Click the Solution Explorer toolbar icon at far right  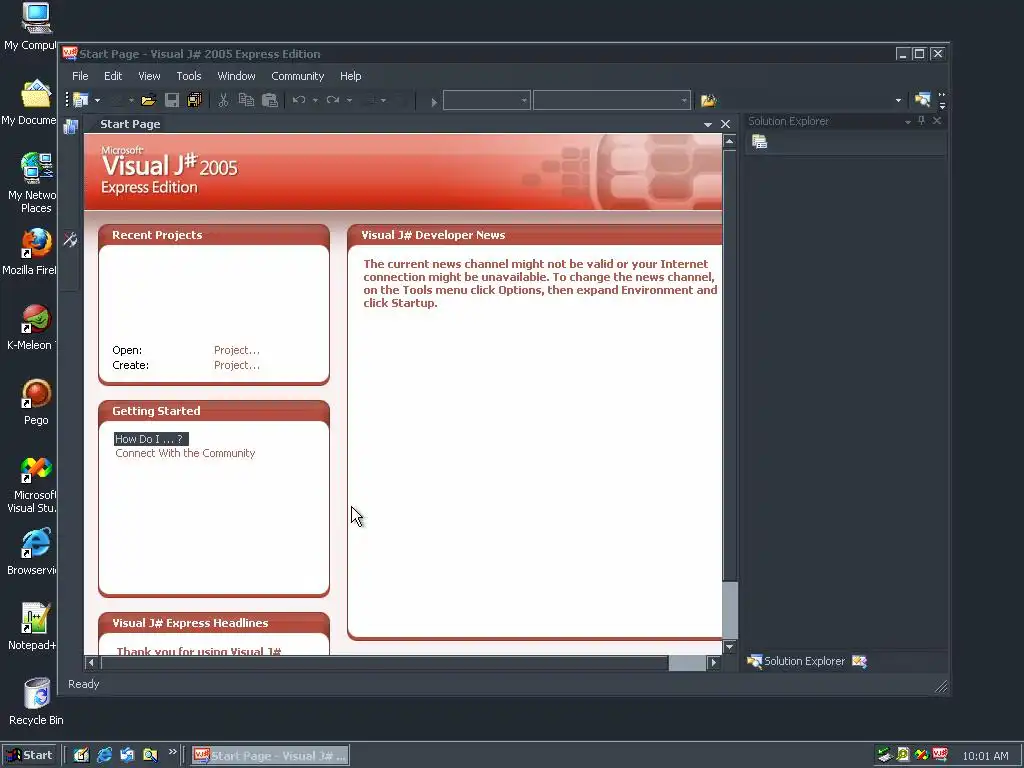point(922,100)
